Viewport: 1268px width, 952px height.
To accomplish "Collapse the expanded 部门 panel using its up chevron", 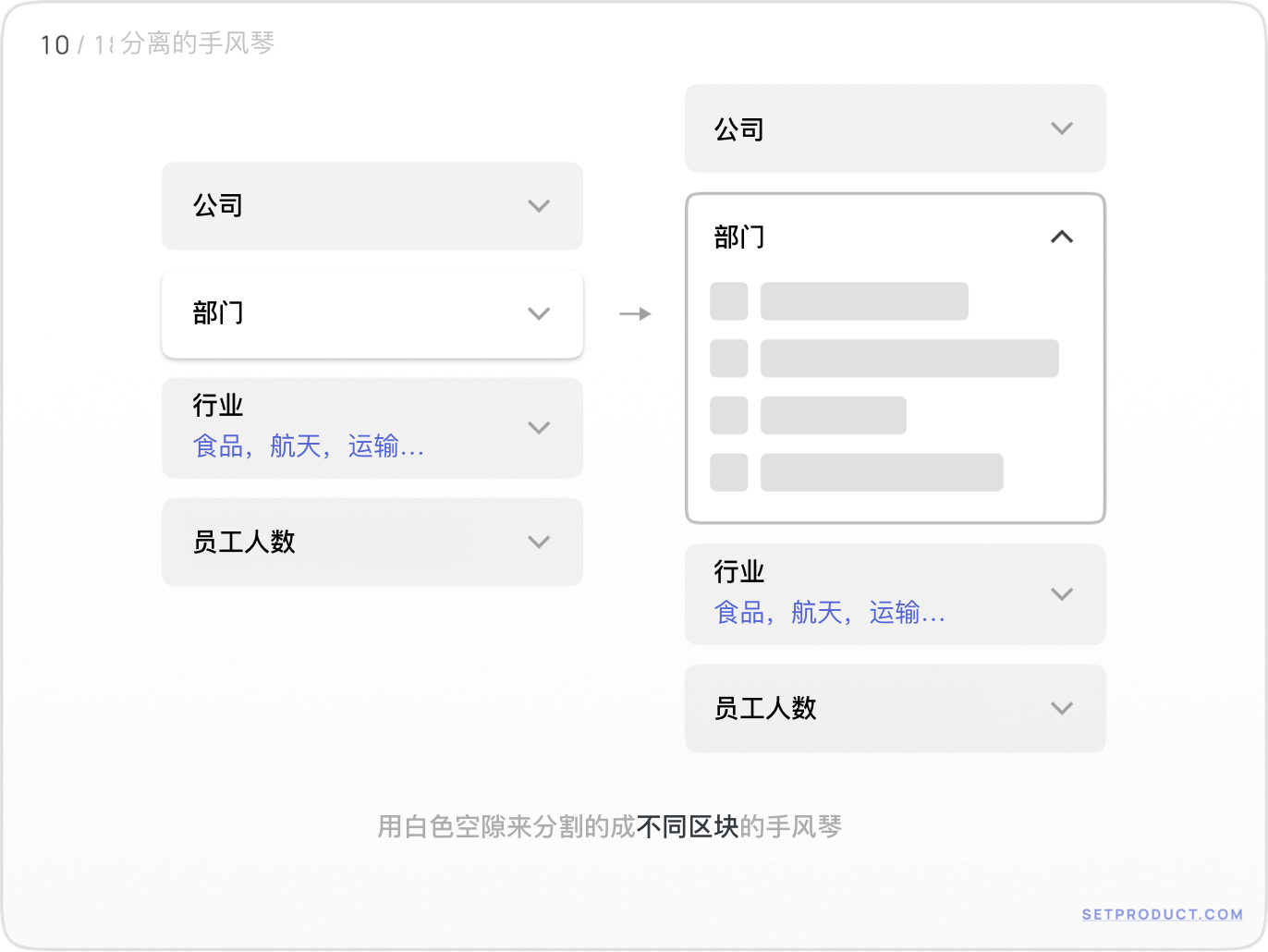I will (1062, 238).
